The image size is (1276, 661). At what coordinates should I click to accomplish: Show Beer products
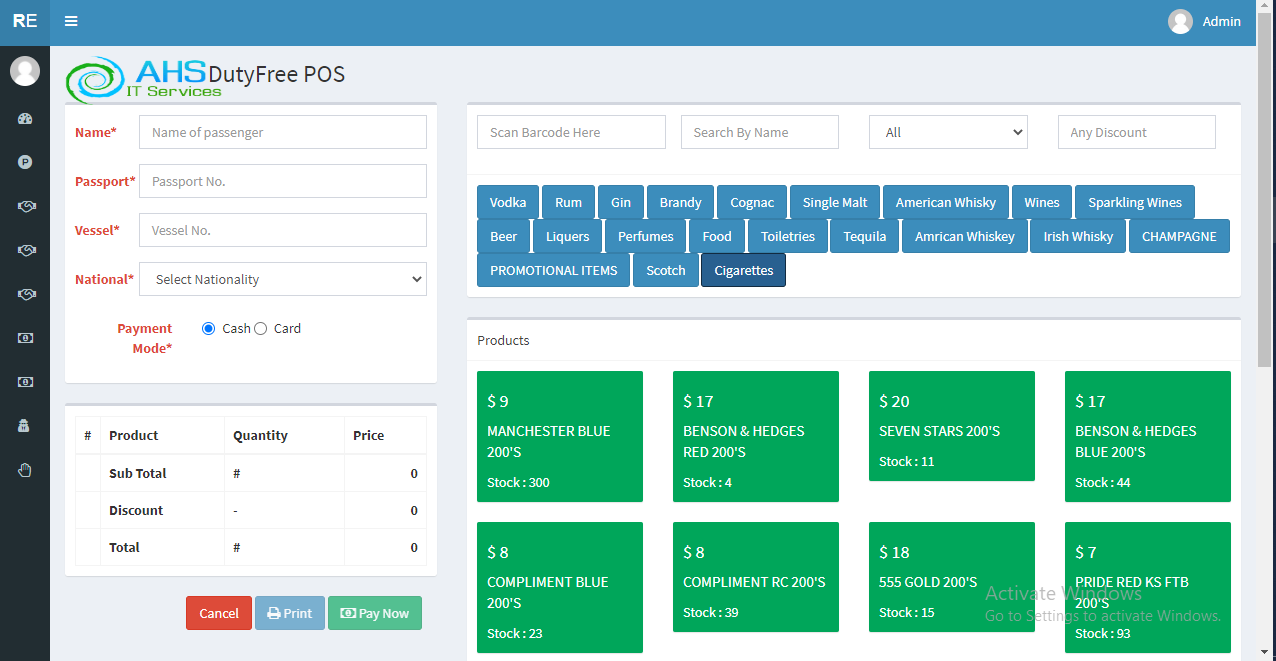tap(504, 236)
